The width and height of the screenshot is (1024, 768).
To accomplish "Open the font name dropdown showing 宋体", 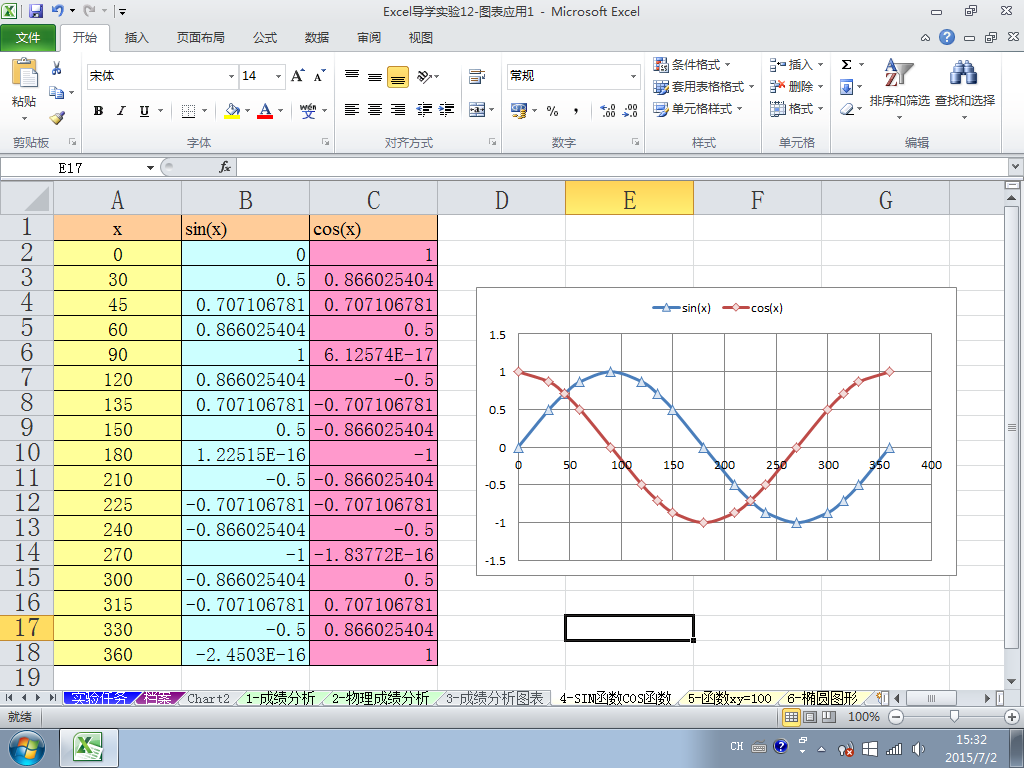I will pos(231,76).
